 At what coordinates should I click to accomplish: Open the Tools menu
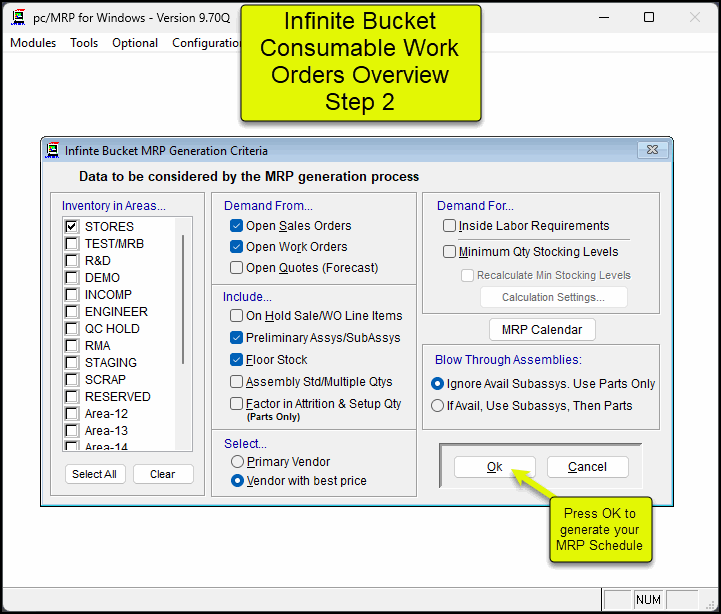coord(84,43)
